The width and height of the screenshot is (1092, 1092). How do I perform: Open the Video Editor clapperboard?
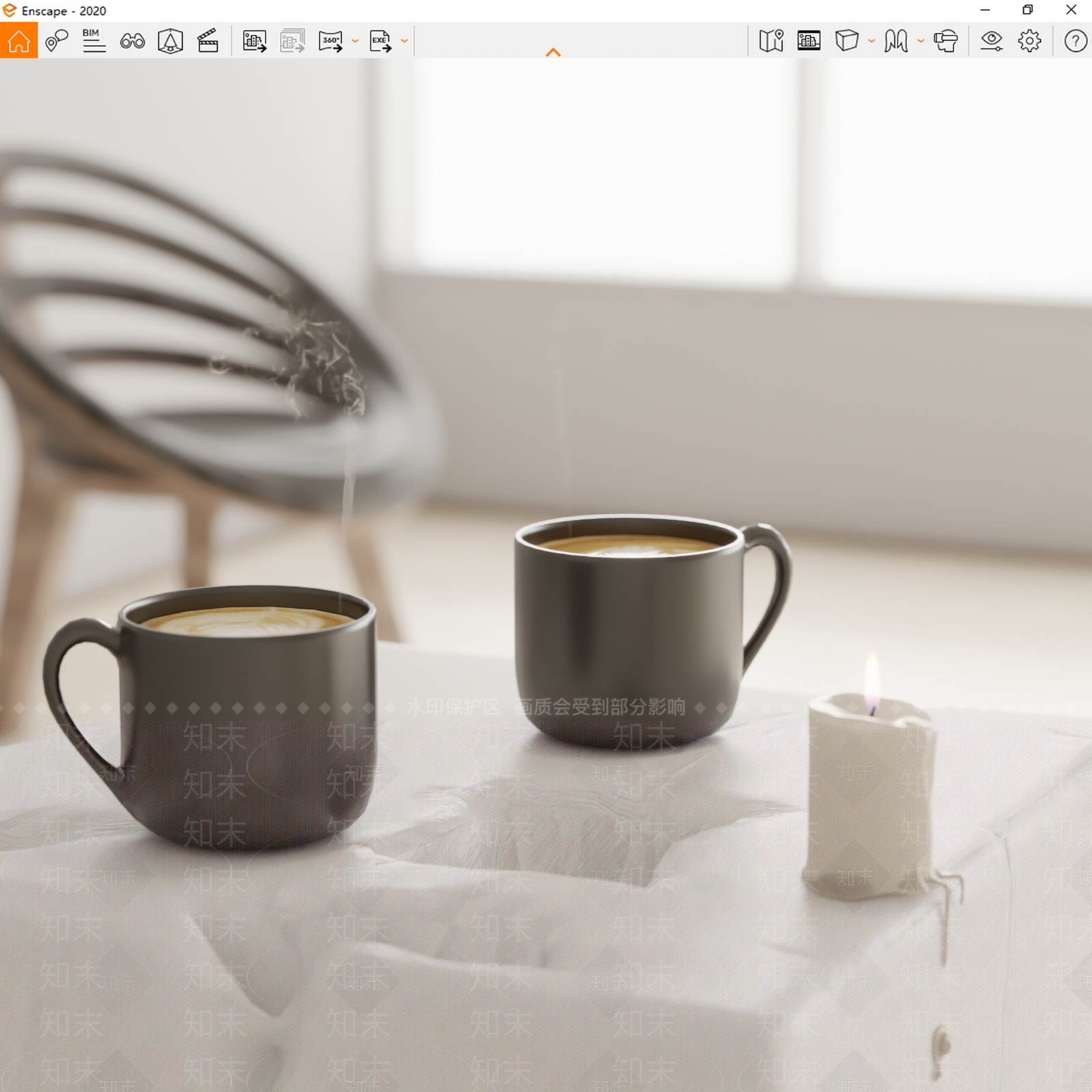coord(207,41)
